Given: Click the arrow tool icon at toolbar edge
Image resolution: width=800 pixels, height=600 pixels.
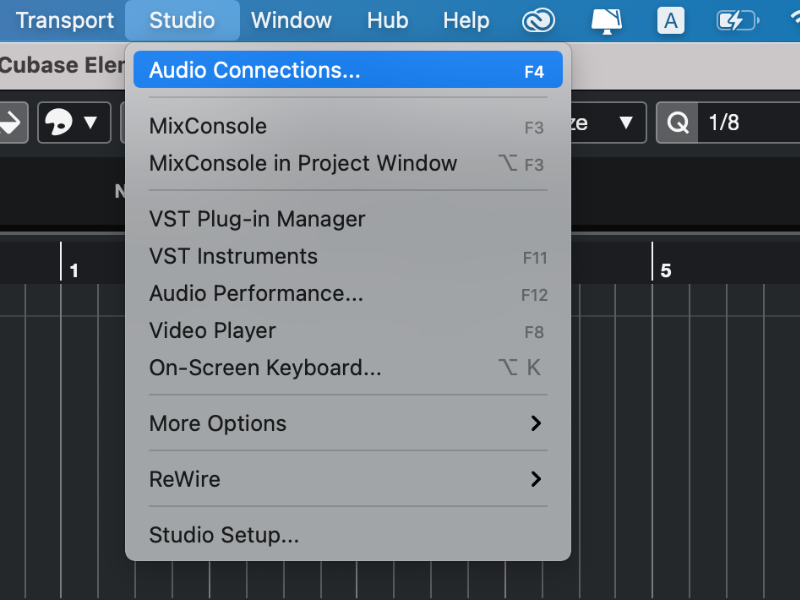Looking at the screenshot, I should (x=11, y=122).
